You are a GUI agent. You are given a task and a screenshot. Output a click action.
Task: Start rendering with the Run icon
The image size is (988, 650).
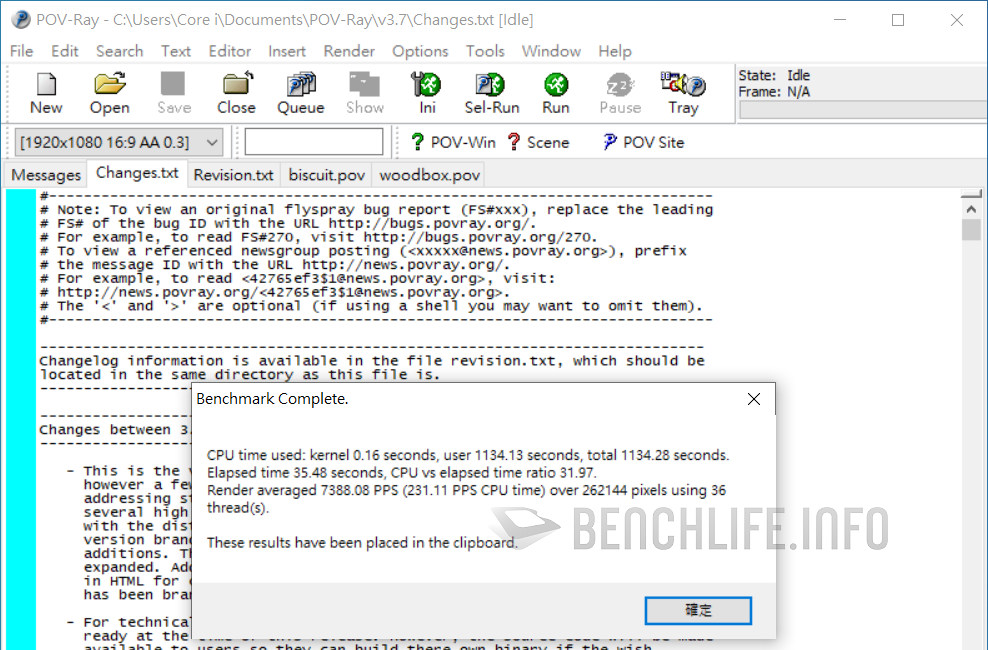[555, 93]
